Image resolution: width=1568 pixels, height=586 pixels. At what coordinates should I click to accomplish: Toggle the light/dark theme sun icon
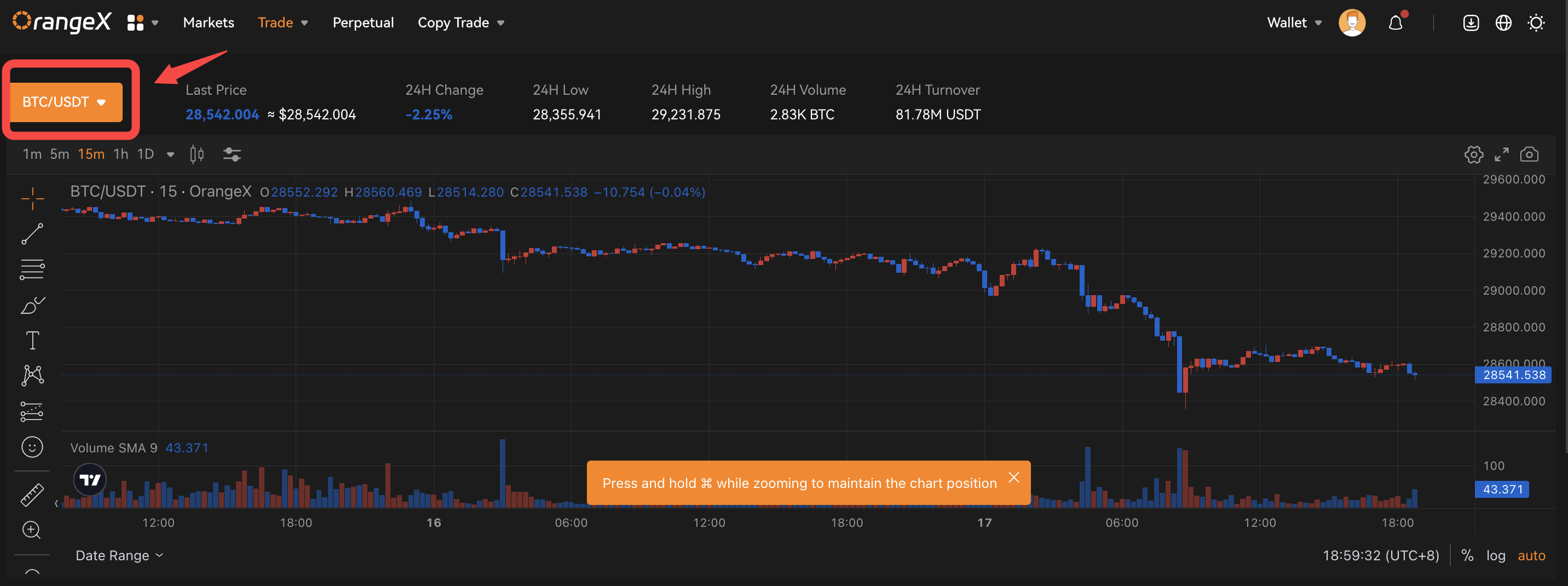point(1536,23)
